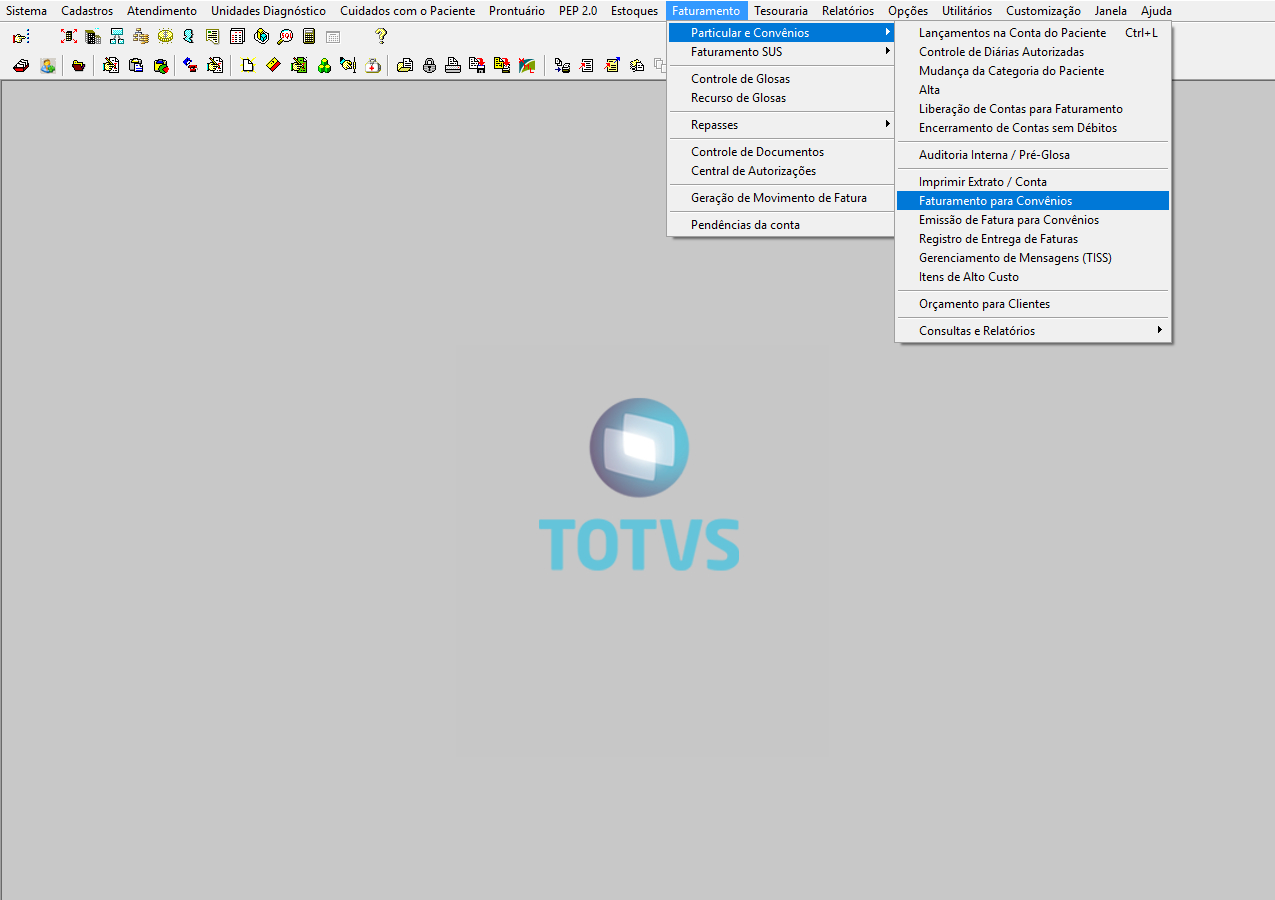1275x900 pixels.
Task: Open the calculator toolbar icon
Action: (x=309, y=37)
